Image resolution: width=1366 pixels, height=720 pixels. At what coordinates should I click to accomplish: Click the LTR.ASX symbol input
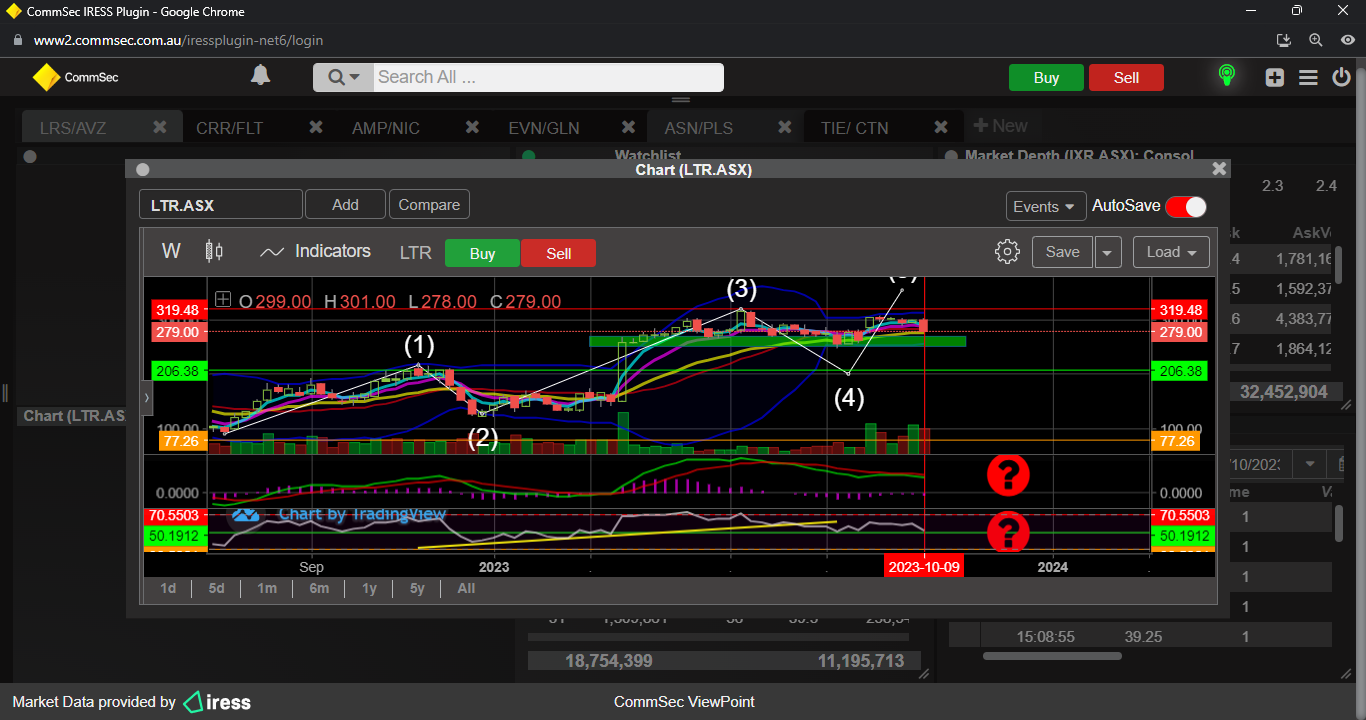(221, 205)
